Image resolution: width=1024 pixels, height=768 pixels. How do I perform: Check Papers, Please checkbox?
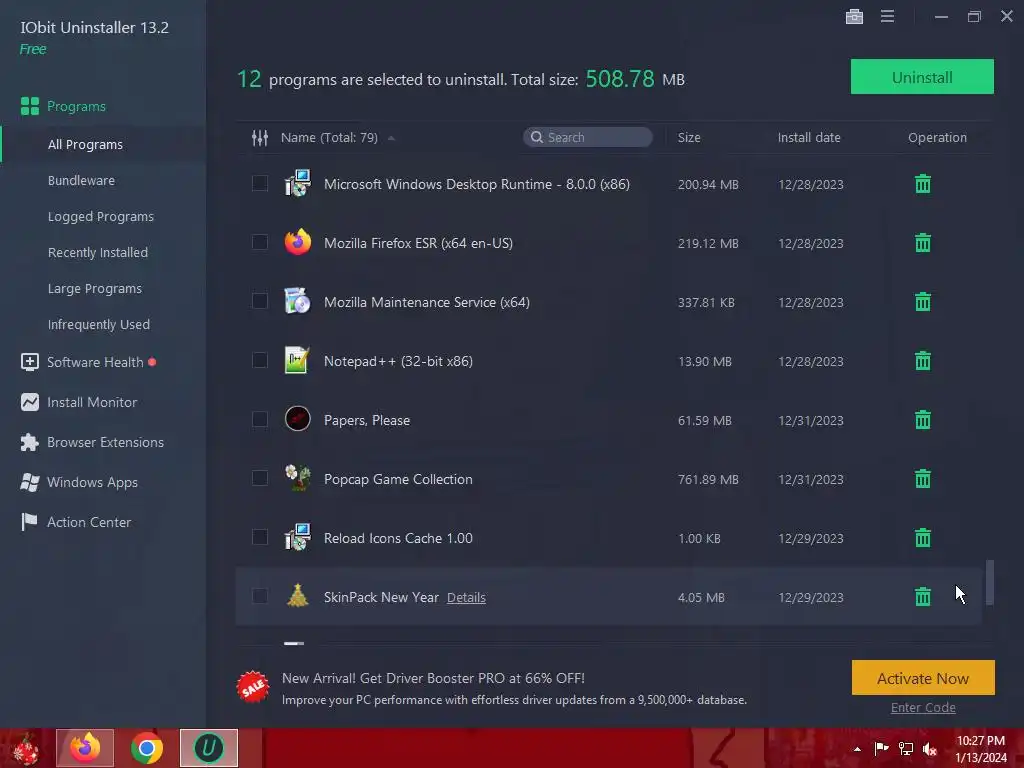[260, 419]
